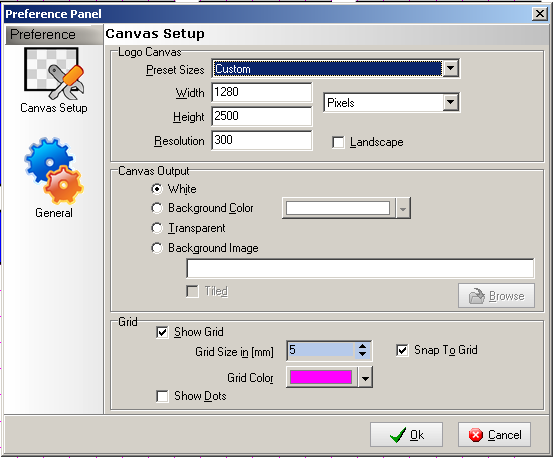The image size is (553, 458).
Task: Enable the Show Dots checkbox
Action: pyautogui.click(x=162, y=396)
